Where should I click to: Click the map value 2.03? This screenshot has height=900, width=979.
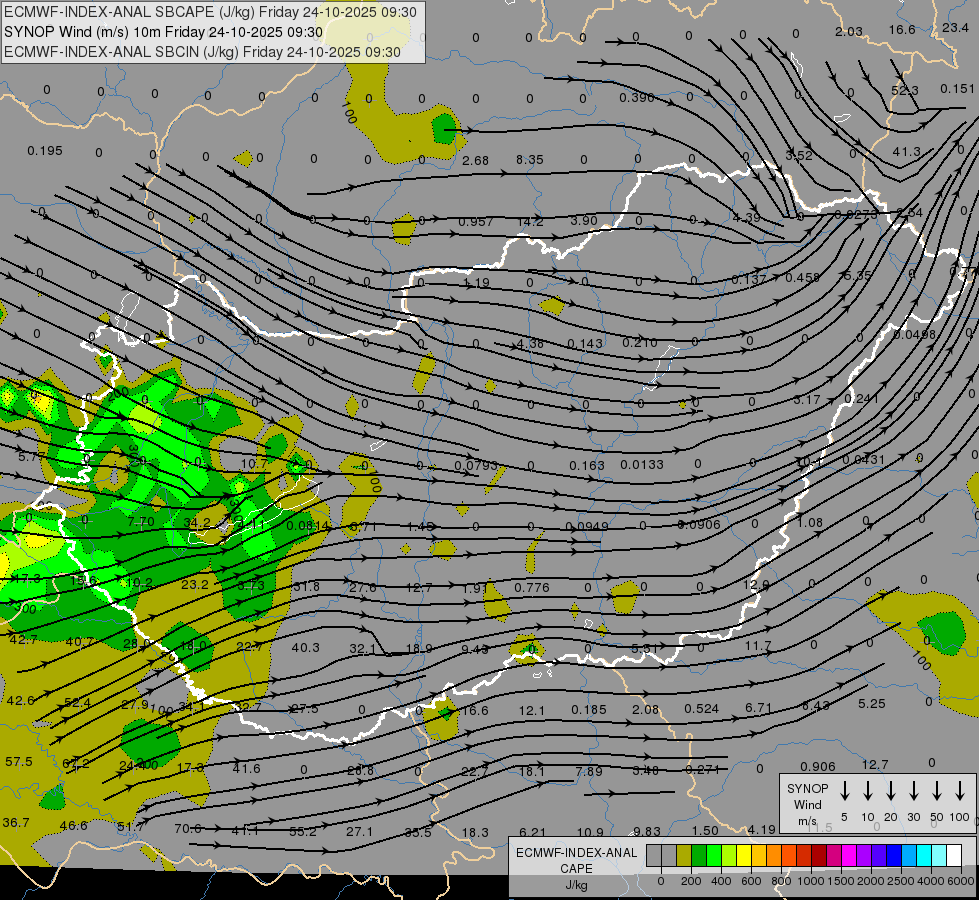(849, 31)
